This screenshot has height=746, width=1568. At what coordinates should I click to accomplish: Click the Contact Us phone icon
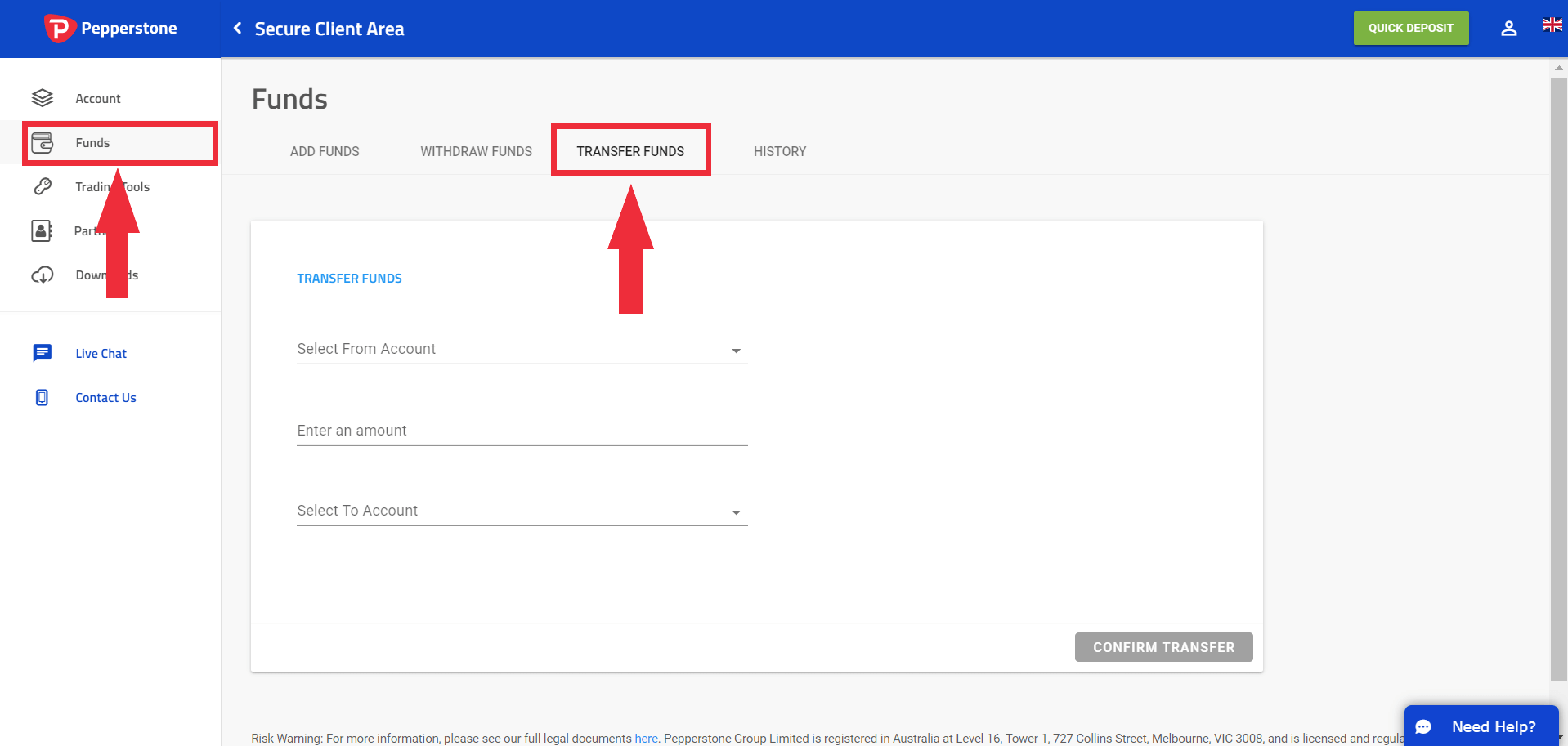[x=43, y=397]
